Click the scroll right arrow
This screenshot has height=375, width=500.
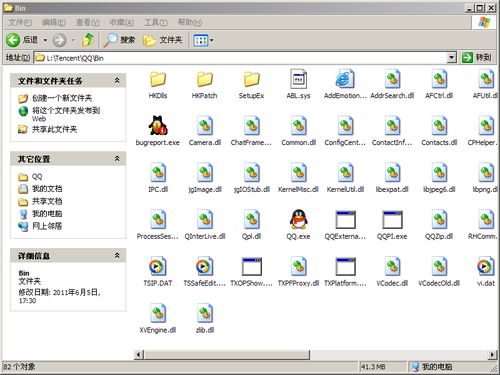pyautogui.click(x=492, y=355)
